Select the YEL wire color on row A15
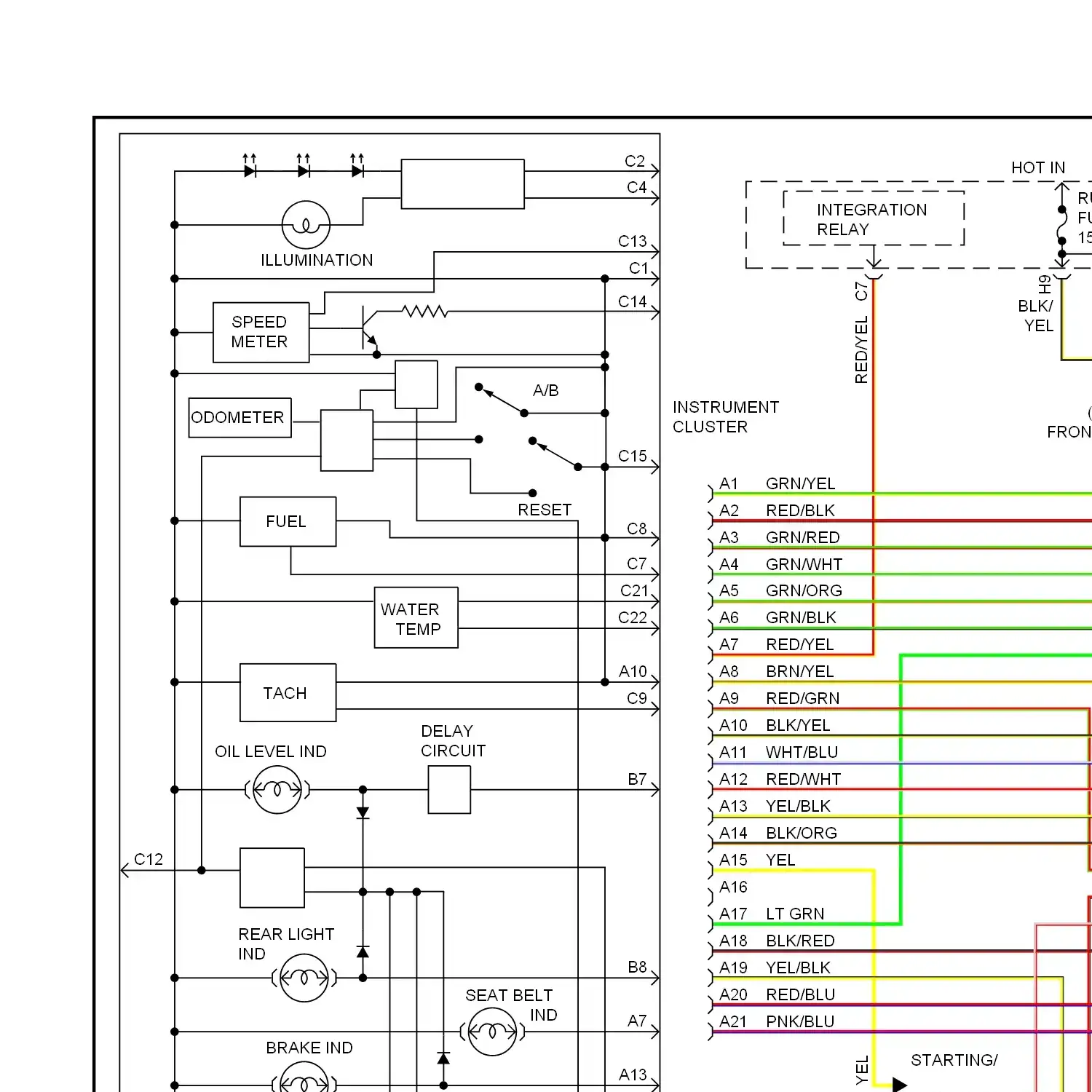Screen dimensions: 1092x1092 point(780,860)
